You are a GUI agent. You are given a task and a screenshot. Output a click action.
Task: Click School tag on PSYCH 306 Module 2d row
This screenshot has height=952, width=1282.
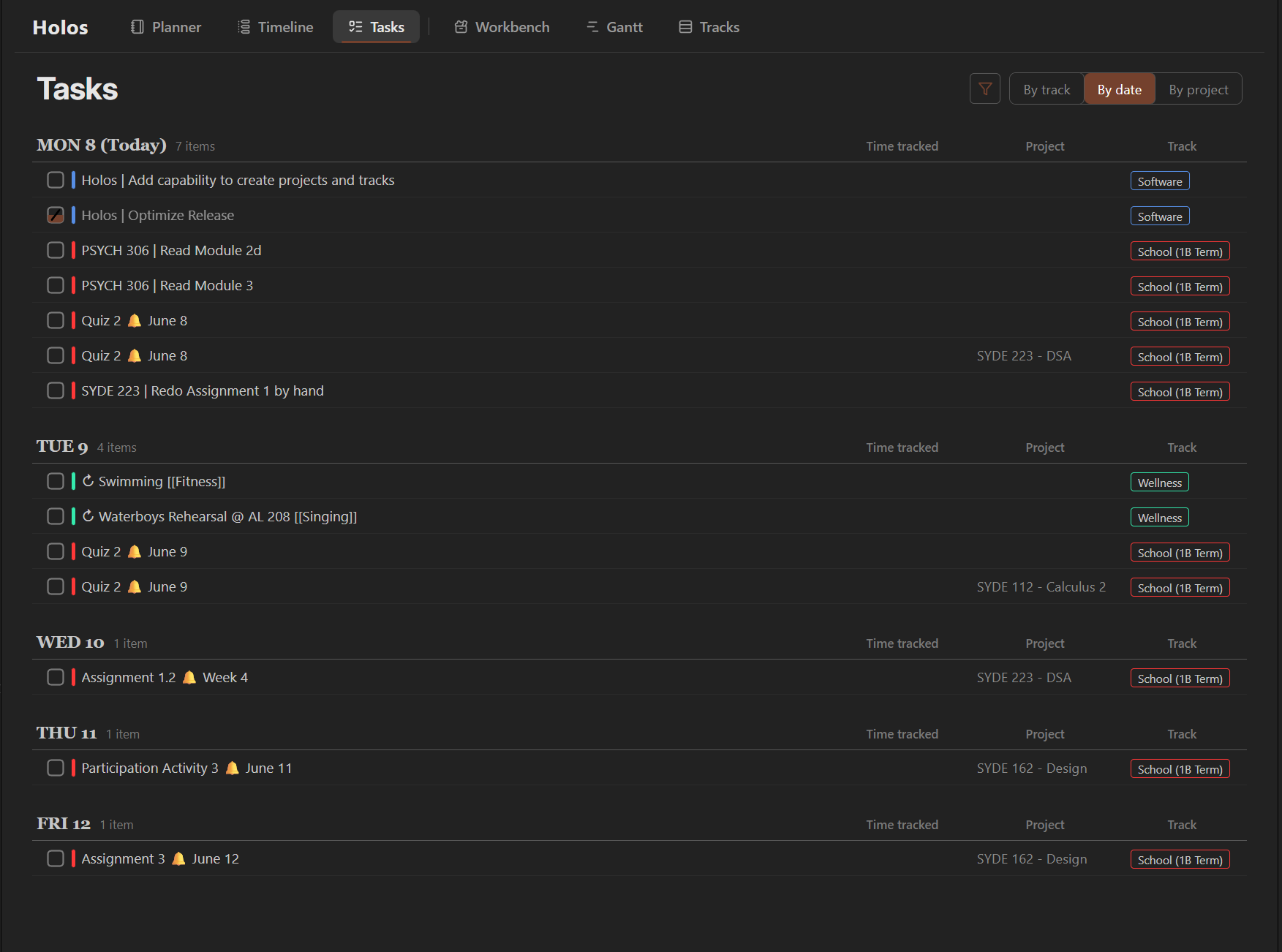coord(1180,251)
